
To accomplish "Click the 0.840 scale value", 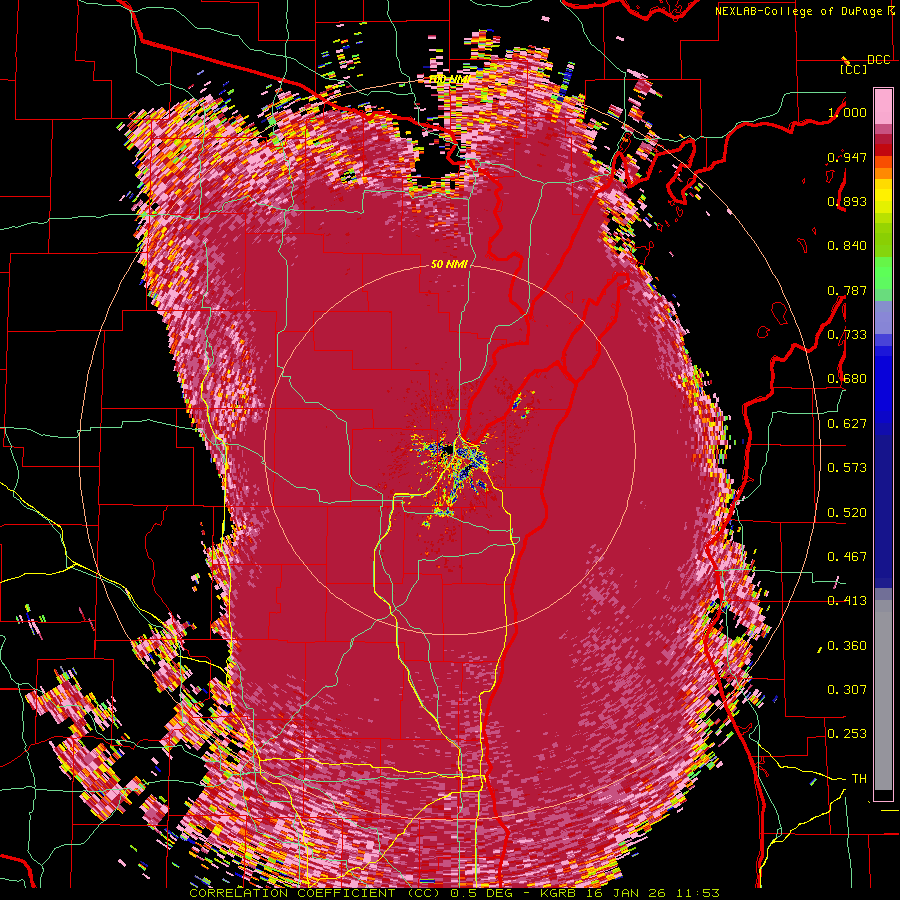I will point(847,246).
